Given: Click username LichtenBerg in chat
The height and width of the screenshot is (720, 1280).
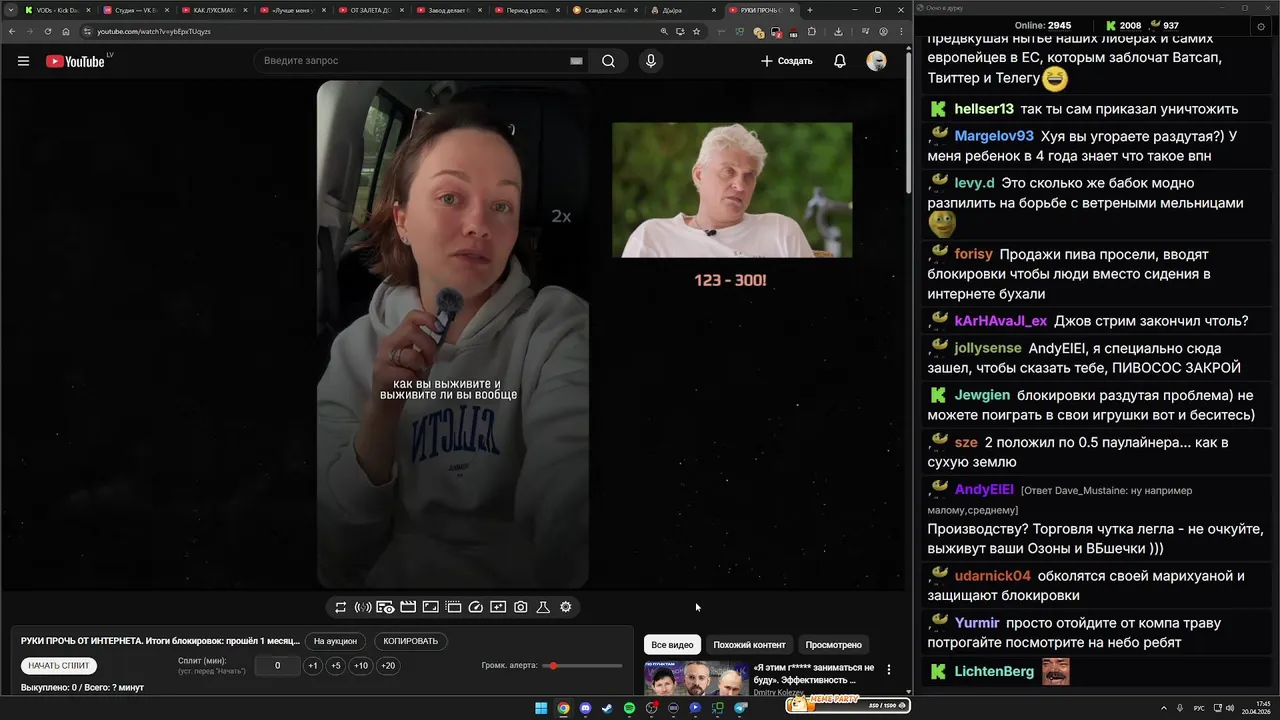Looking at the screenshot, I should point(994,671).
